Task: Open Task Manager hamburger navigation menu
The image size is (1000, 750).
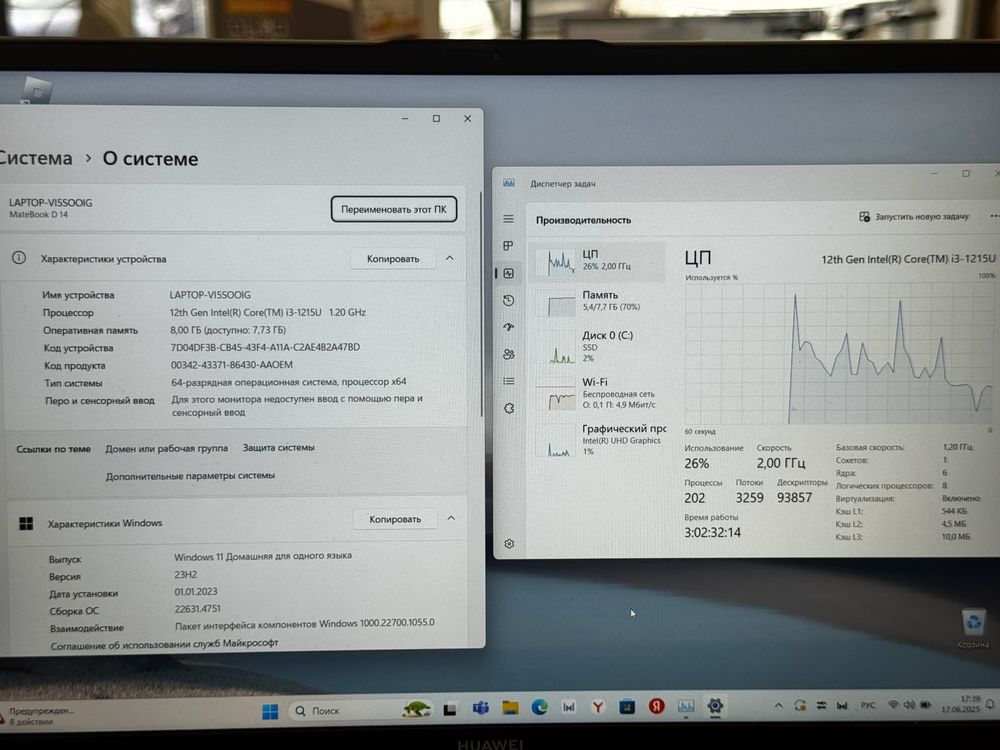Action: (x=508, y=219)
